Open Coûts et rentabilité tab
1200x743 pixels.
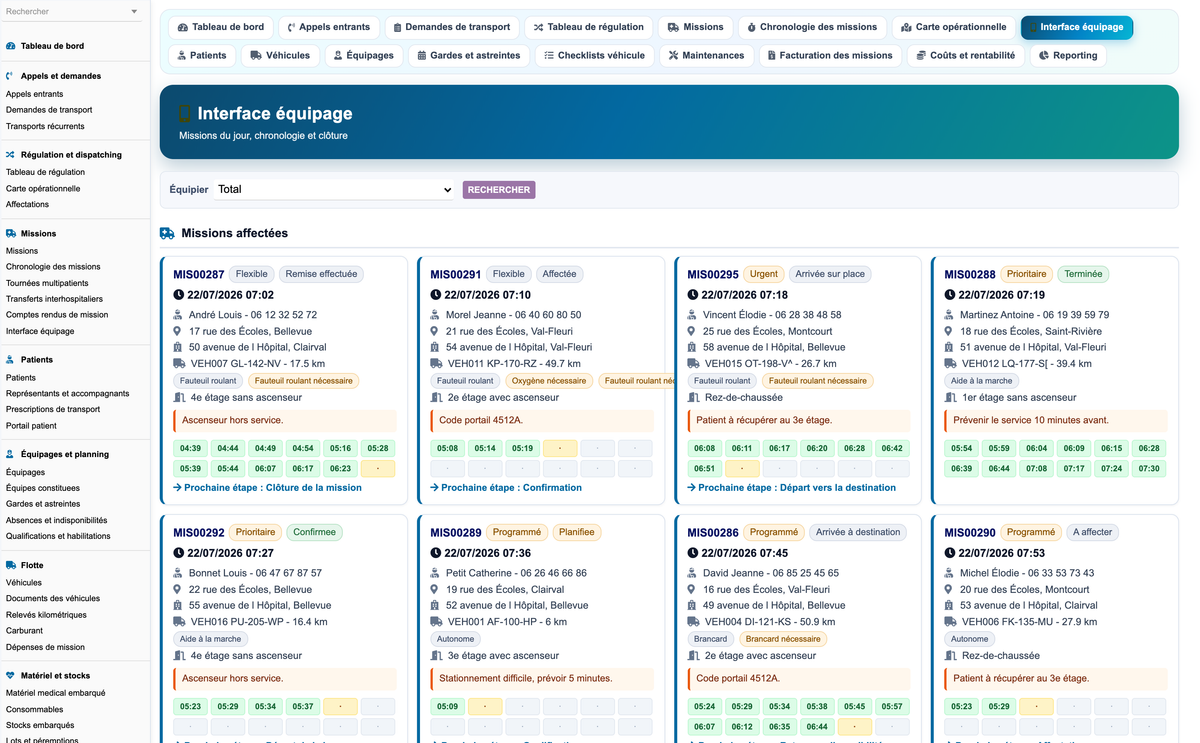point(965,55)
